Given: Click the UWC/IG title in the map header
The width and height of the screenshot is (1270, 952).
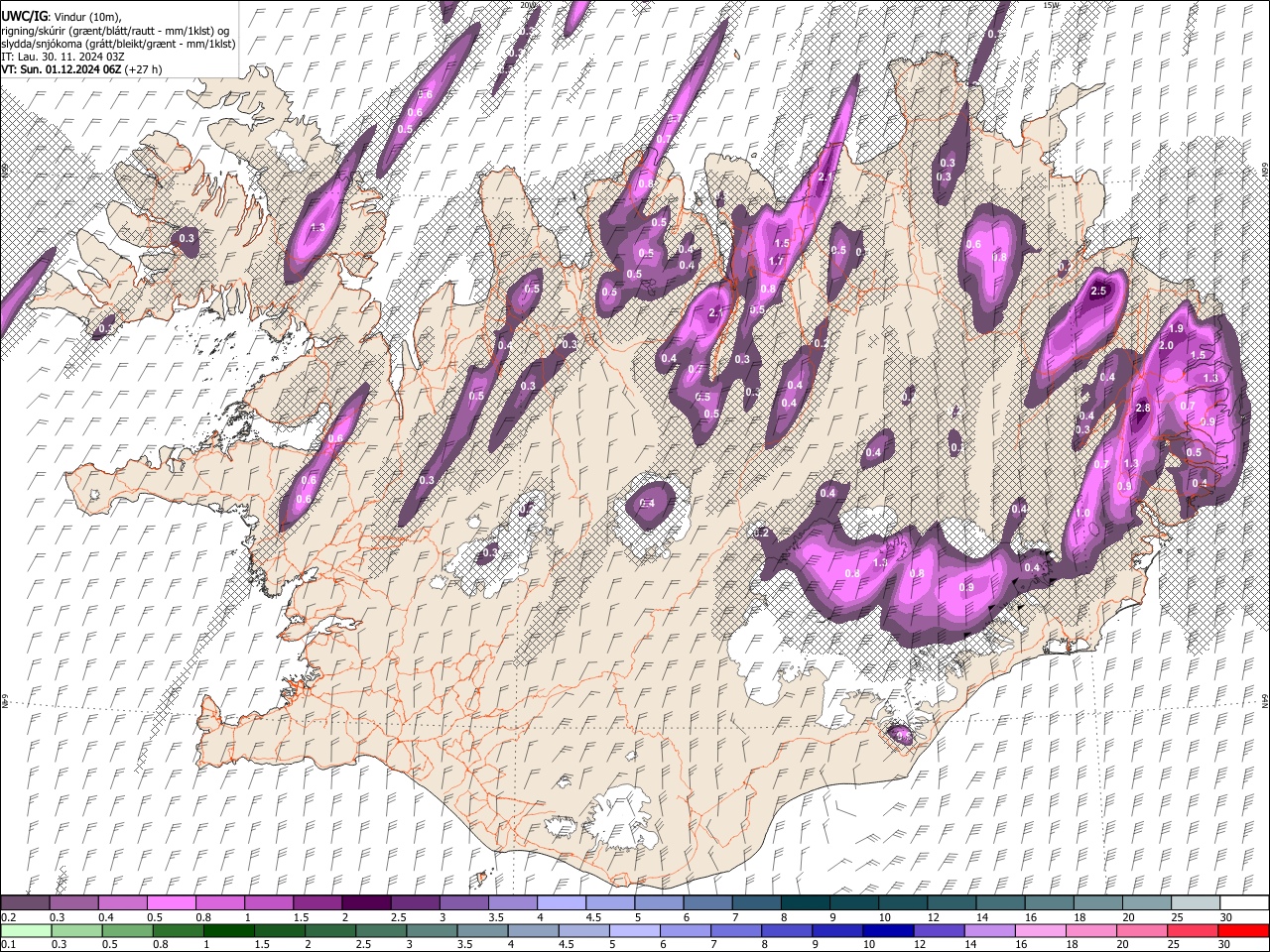Looking at the screenshot, I should 25,17.
